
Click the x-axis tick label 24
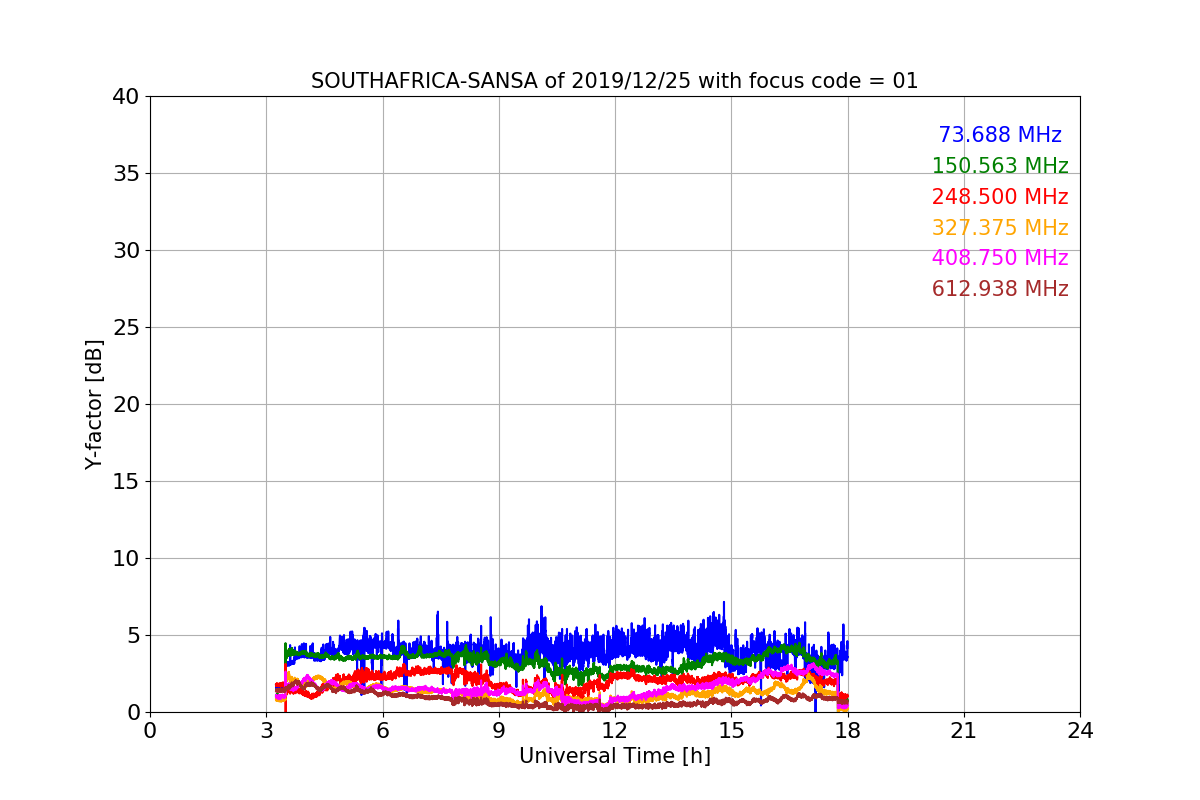pyautogui.click(x=1080, y=730)
